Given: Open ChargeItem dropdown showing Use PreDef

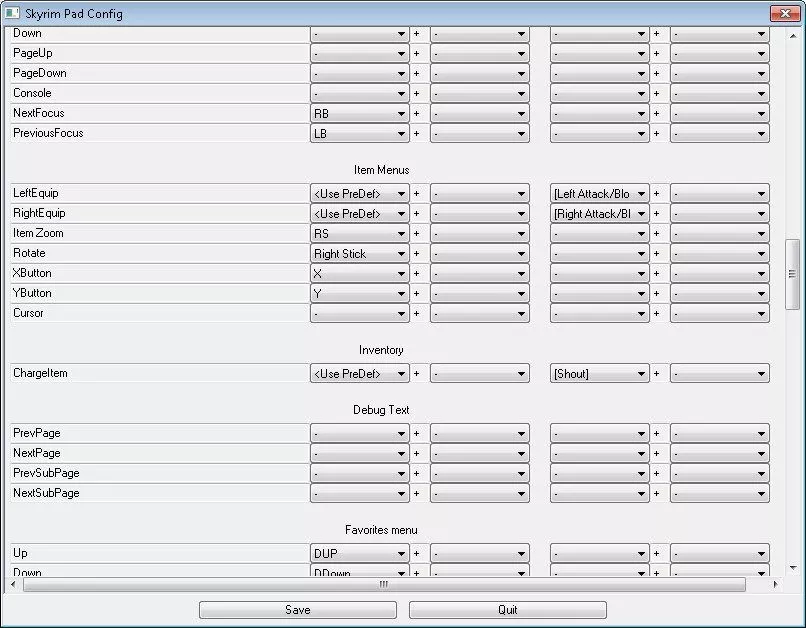Looking at the screenshot, I should (x=359, y=374).
